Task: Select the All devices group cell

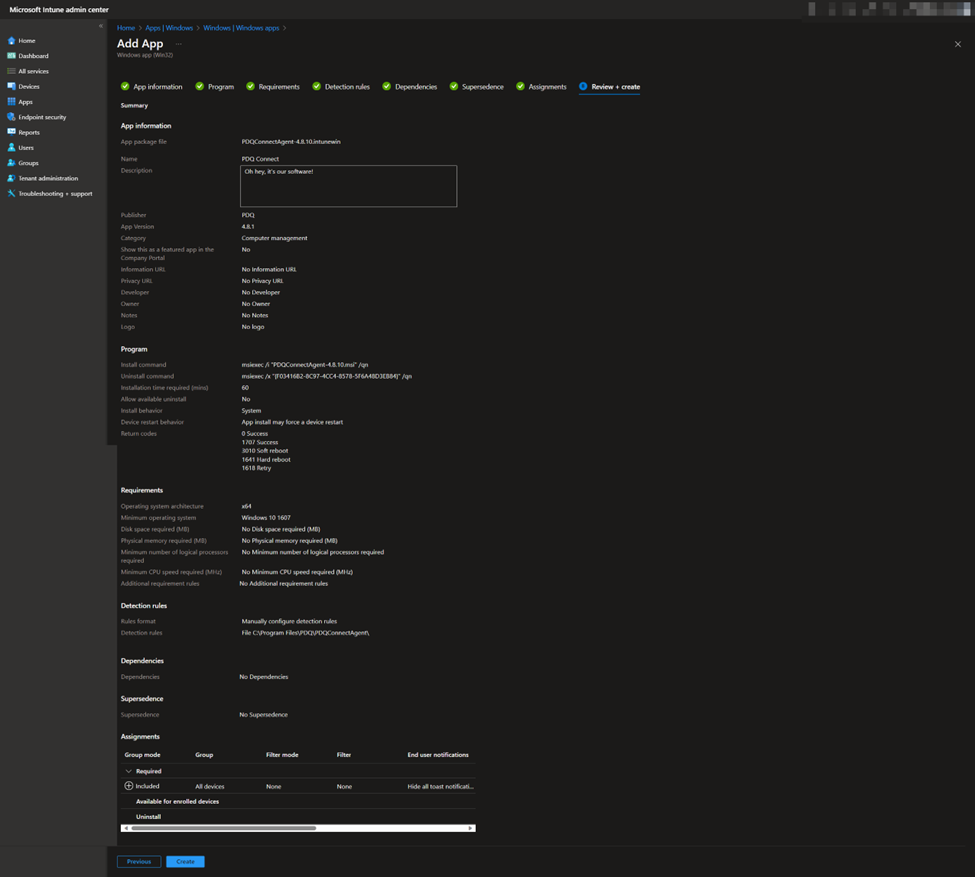Action: pyautogui.click(x=210, y=787)
